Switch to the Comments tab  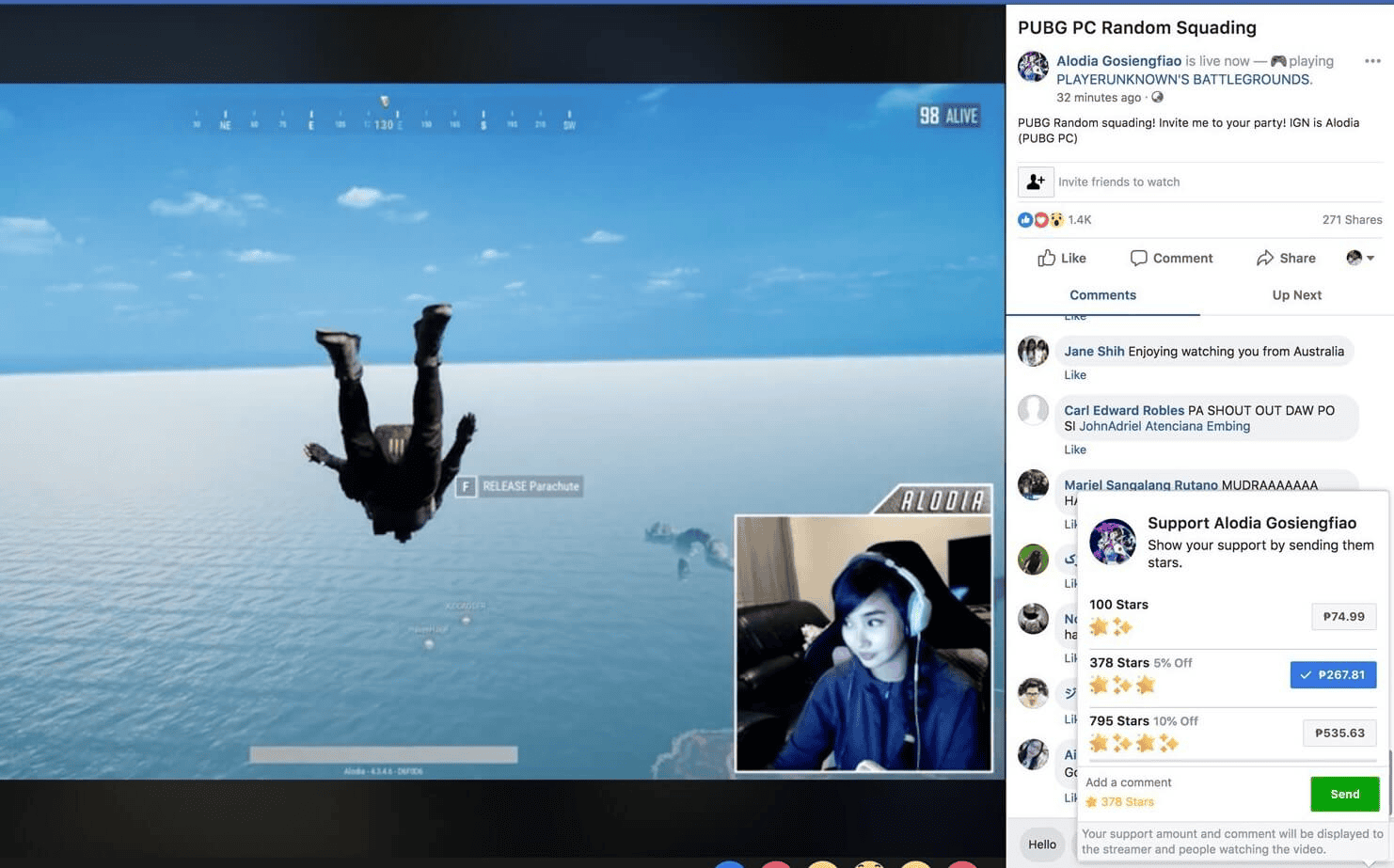coord(1102,295)
